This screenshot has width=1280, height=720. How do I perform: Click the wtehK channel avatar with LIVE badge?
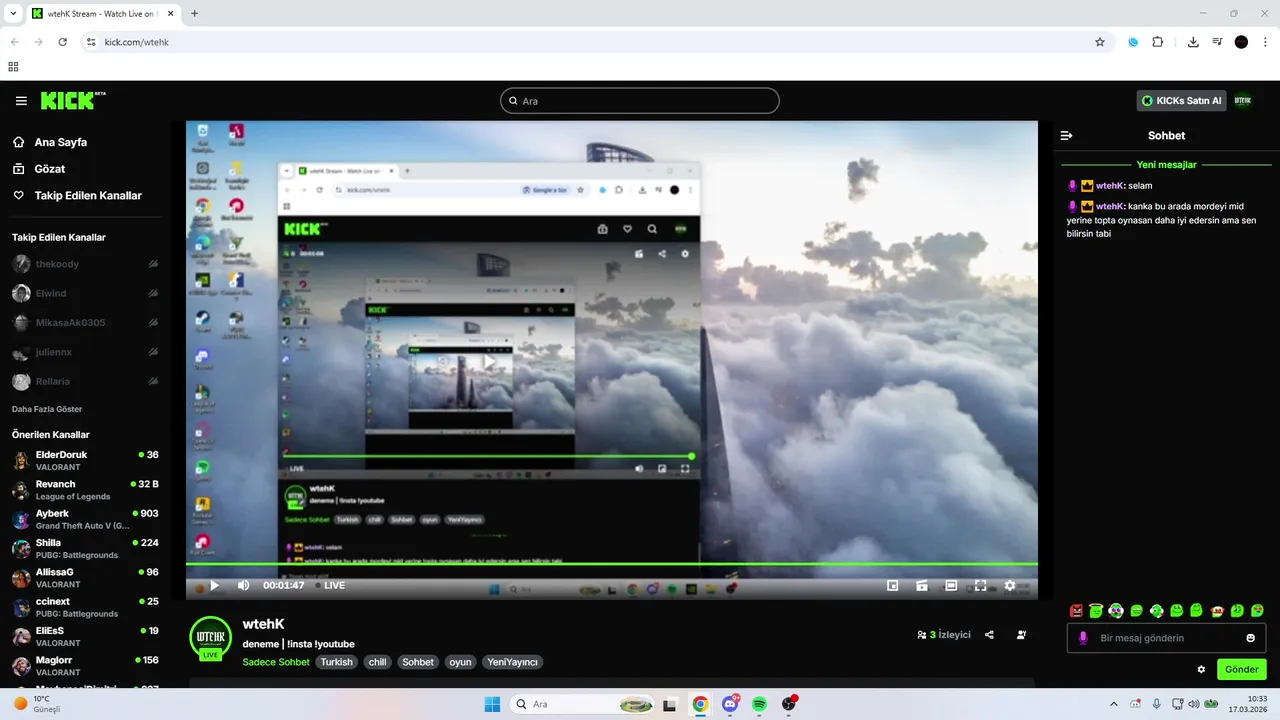[210, 638]
